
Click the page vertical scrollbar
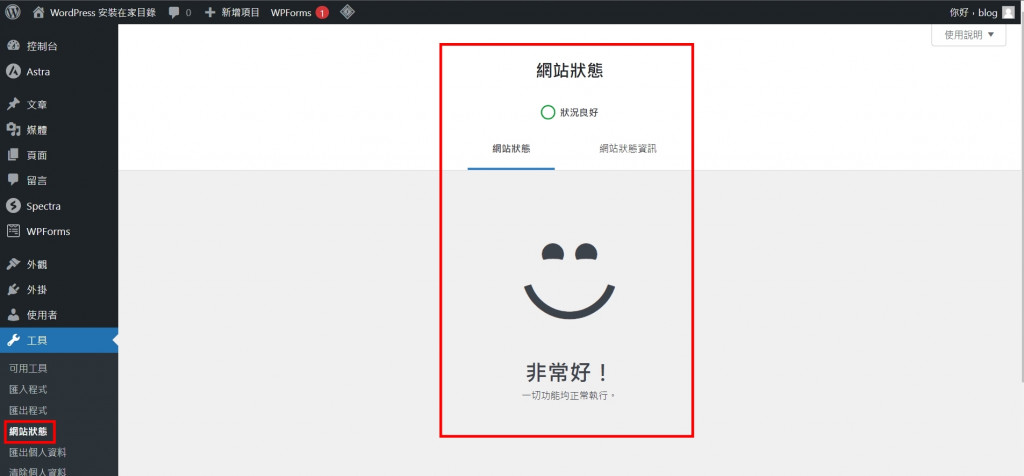click(1021, 202)
